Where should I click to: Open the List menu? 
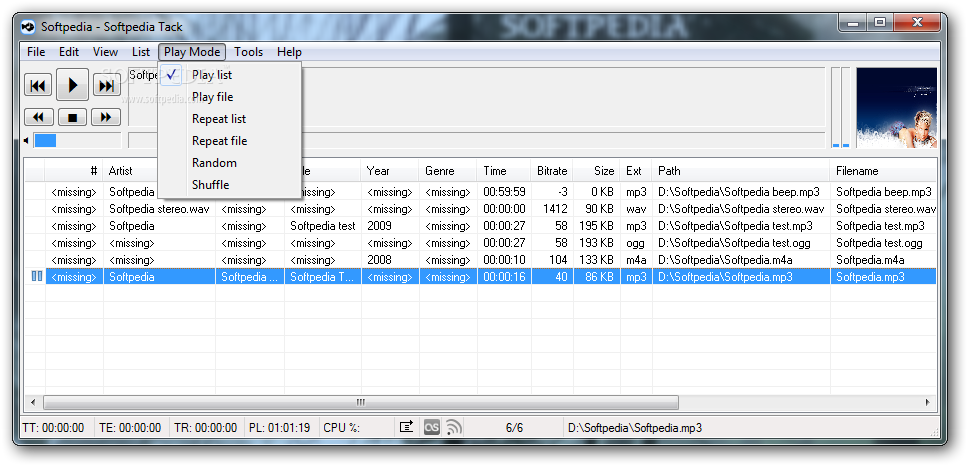(141, 52)
